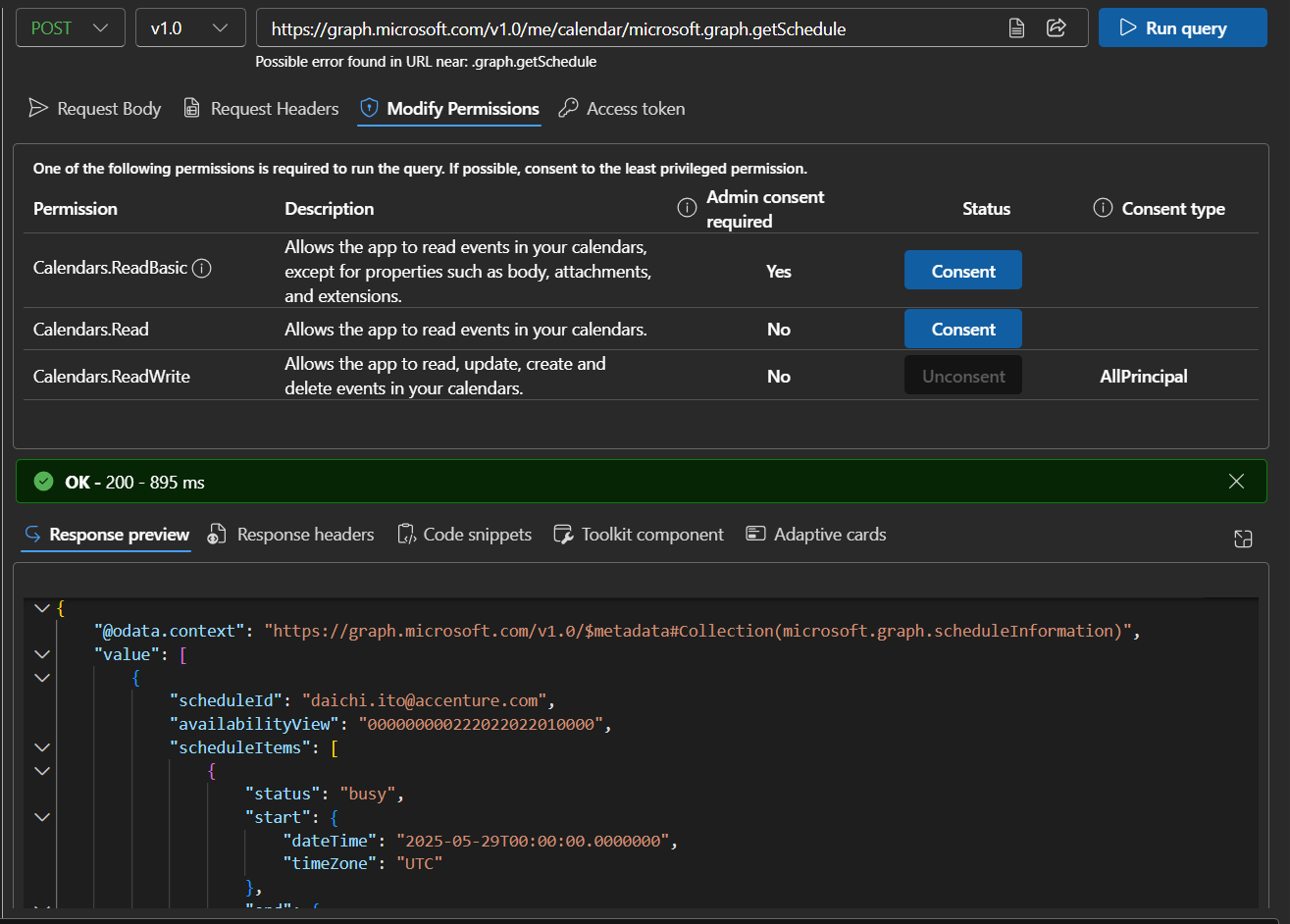
Task: Open the Toolkit component tab
Action: pyautogui.click(x=639, y=535)
